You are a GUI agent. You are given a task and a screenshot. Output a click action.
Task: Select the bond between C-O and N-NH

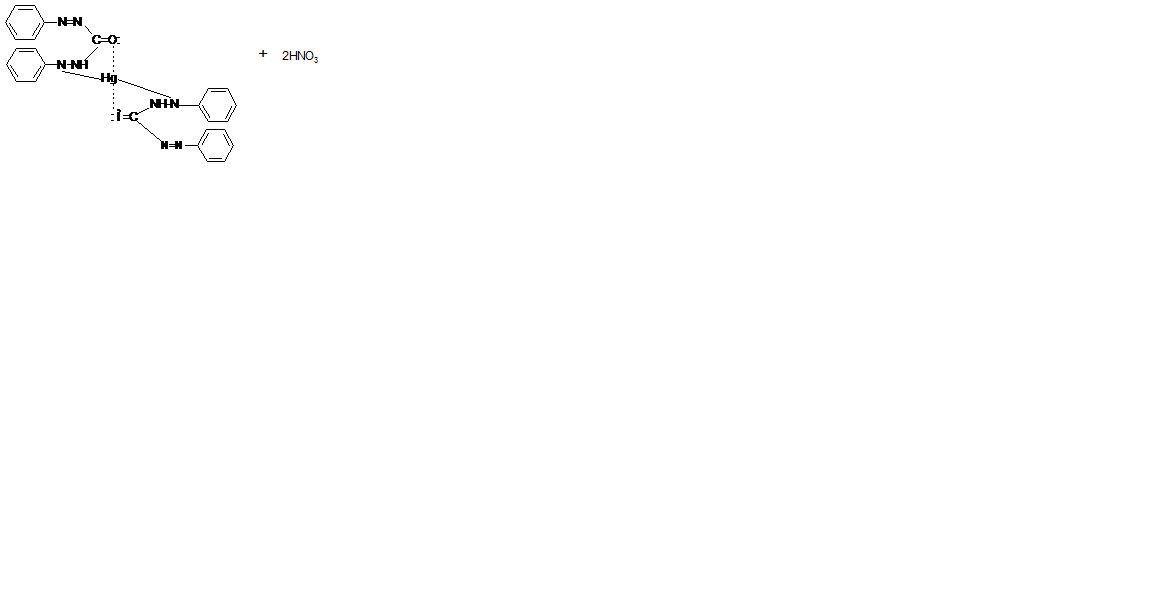pos(91,53)
